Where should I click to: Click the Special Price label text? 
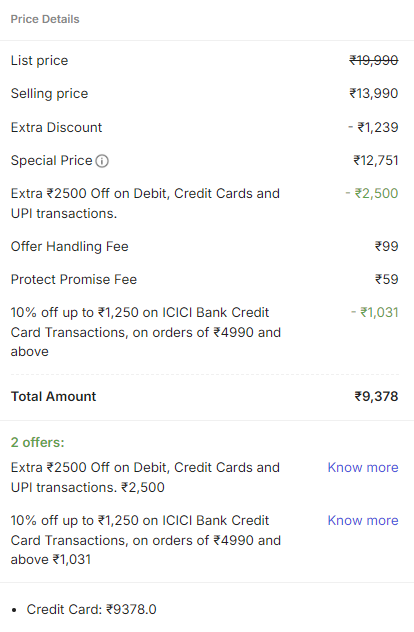click(x=52, y=160)
